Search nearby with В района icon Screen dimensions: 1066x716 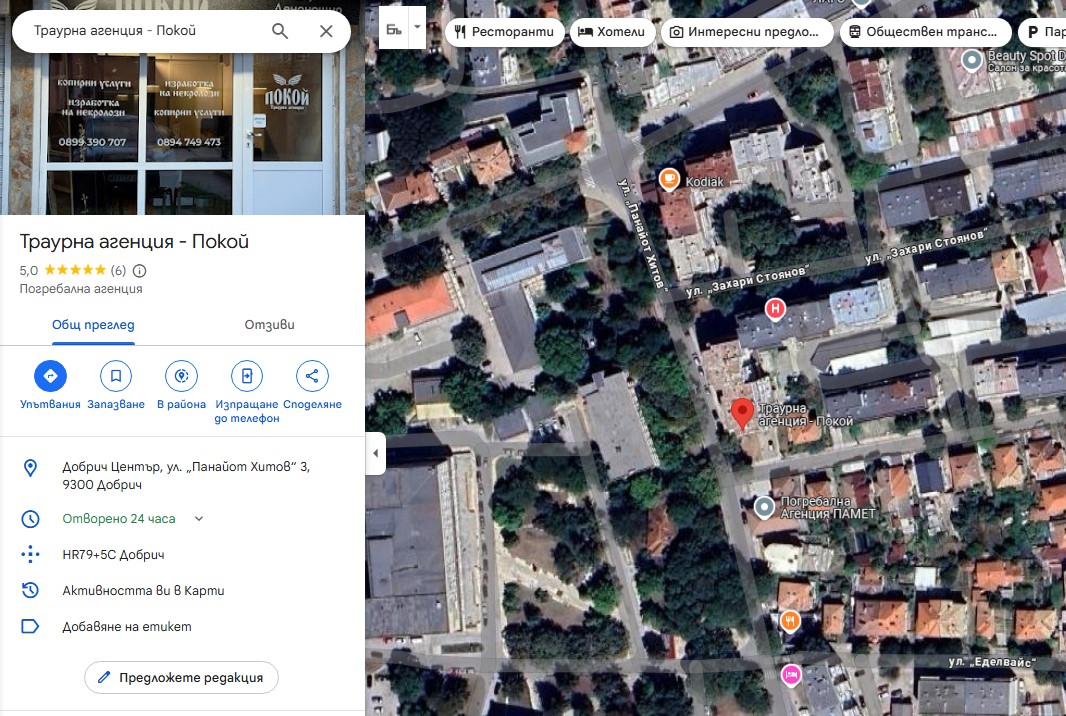click(x=182, y=376)
